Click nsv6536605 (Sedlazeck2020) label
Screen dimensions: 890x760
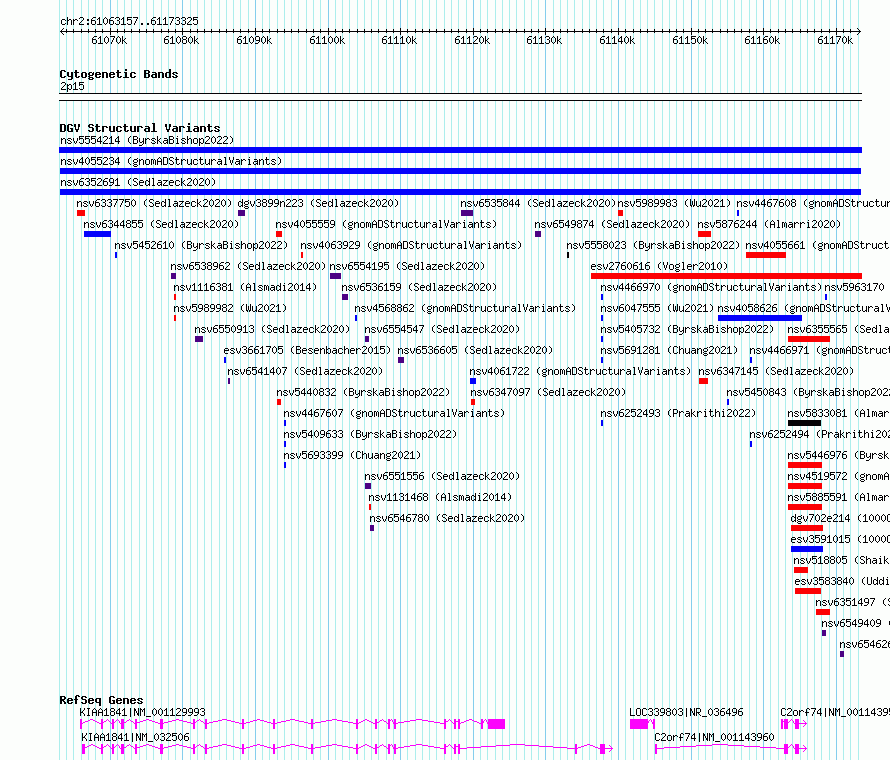pyautogui.click(x=475, y=350)
